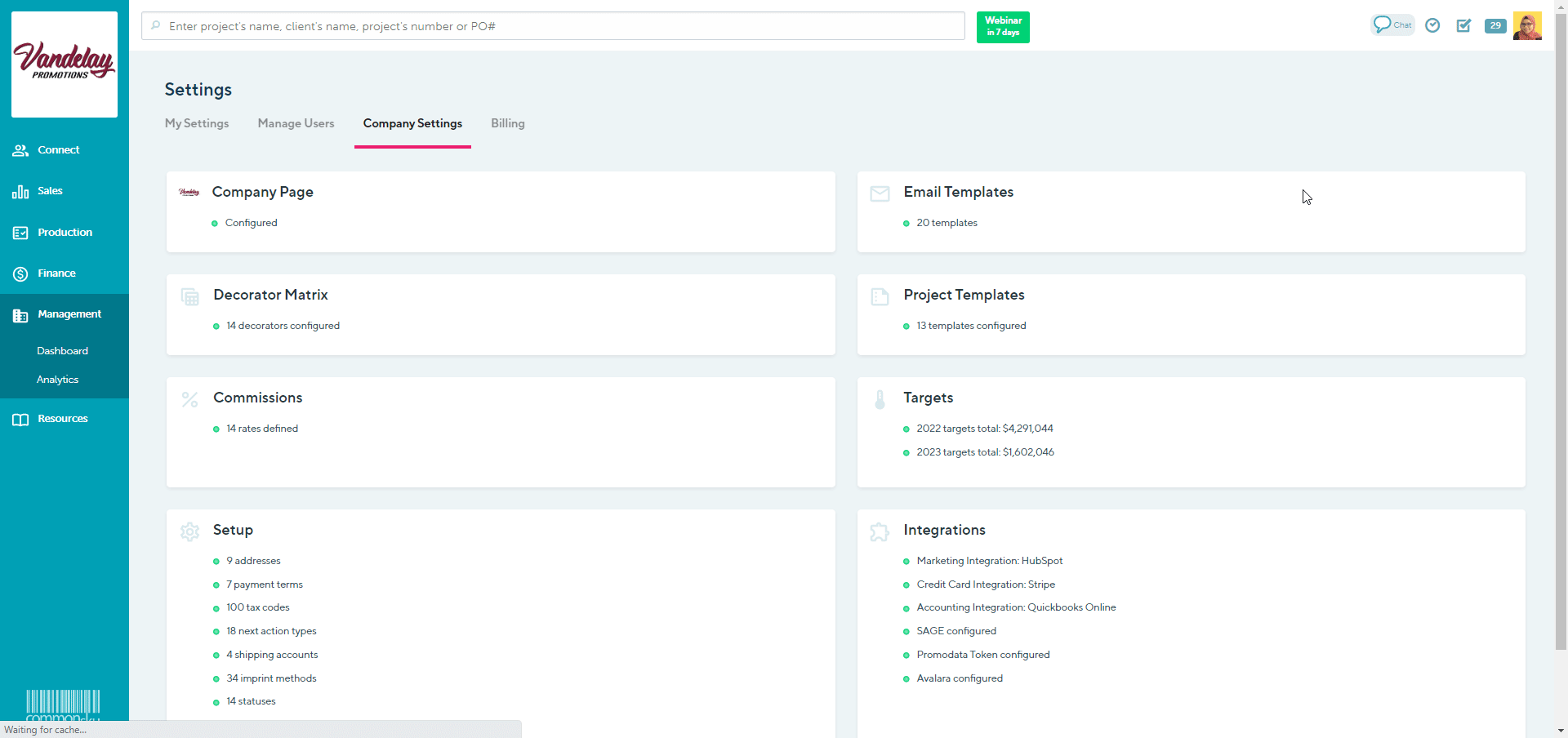1568x738 pixels.
Task: Click the Vandelay Promotions logo
Action: click(x=65, y=64)
